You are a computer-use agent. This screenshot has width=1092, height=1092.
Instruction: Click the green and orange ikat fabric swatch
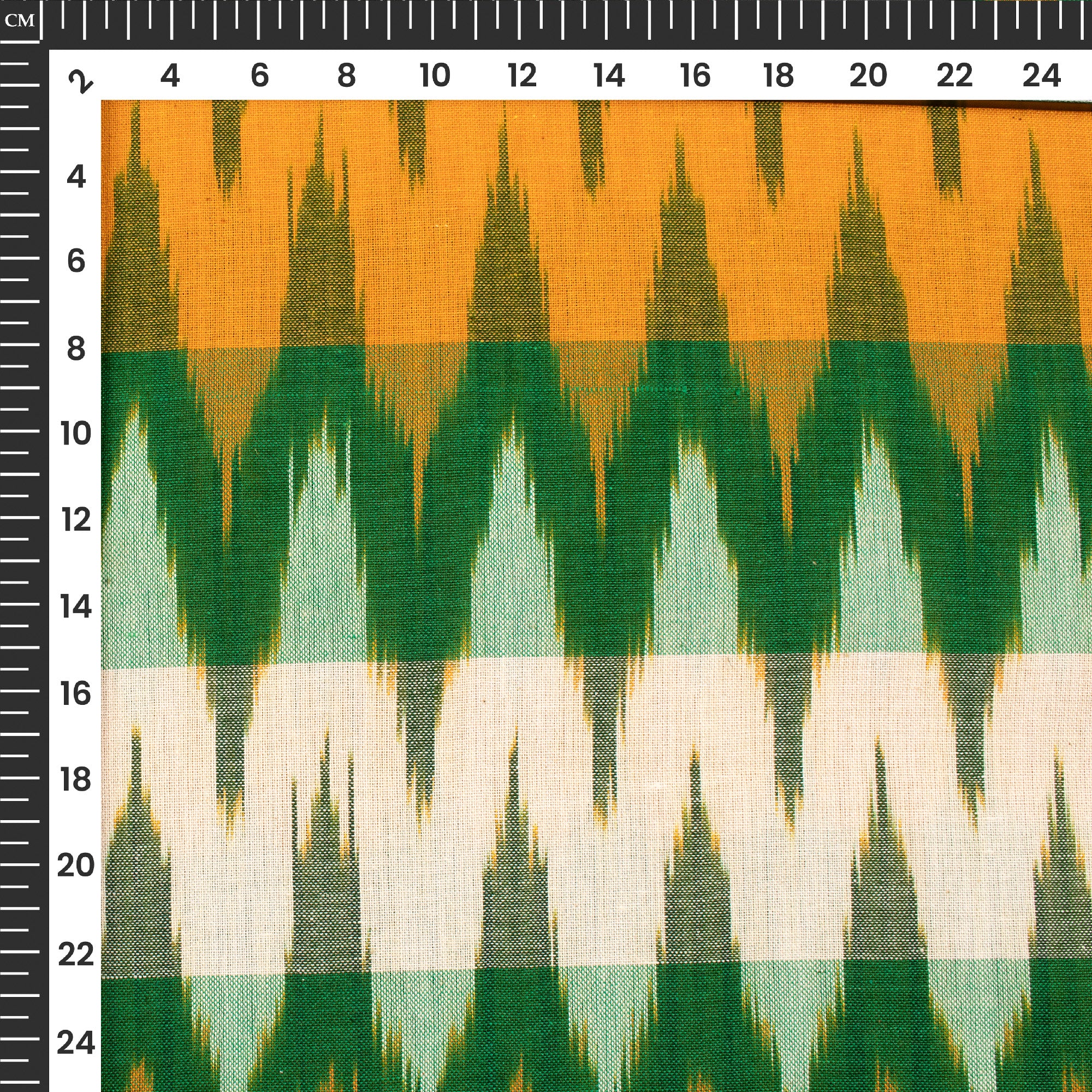596,596
